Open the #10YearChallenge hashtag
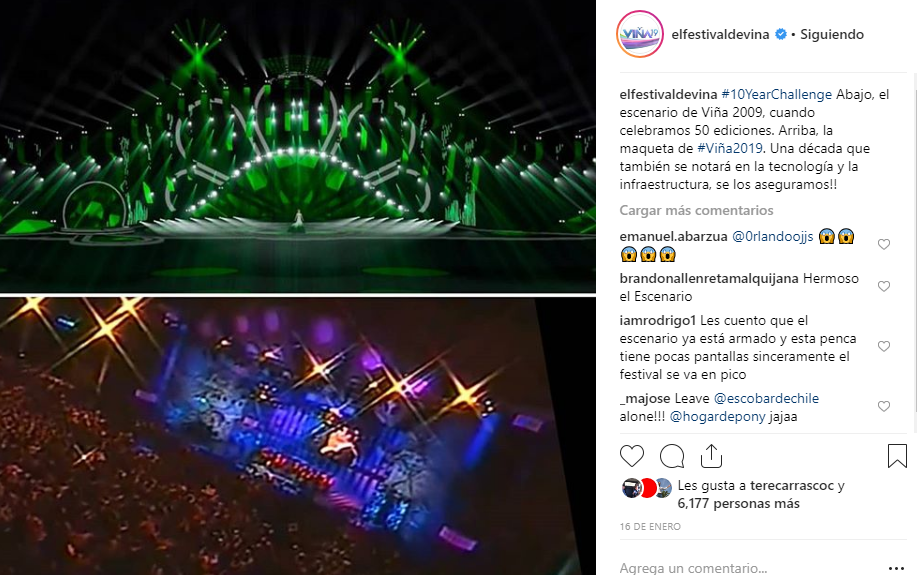This screenshot has width=917, height=575. coord(776,94)
